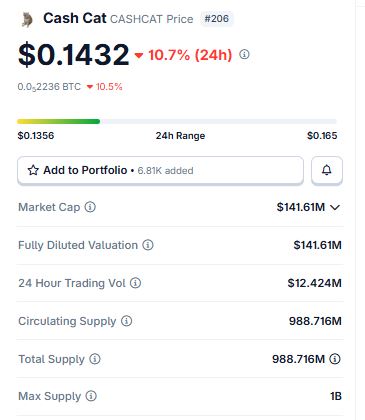Click info icon next to 24h change

click(x=244, y=54)
